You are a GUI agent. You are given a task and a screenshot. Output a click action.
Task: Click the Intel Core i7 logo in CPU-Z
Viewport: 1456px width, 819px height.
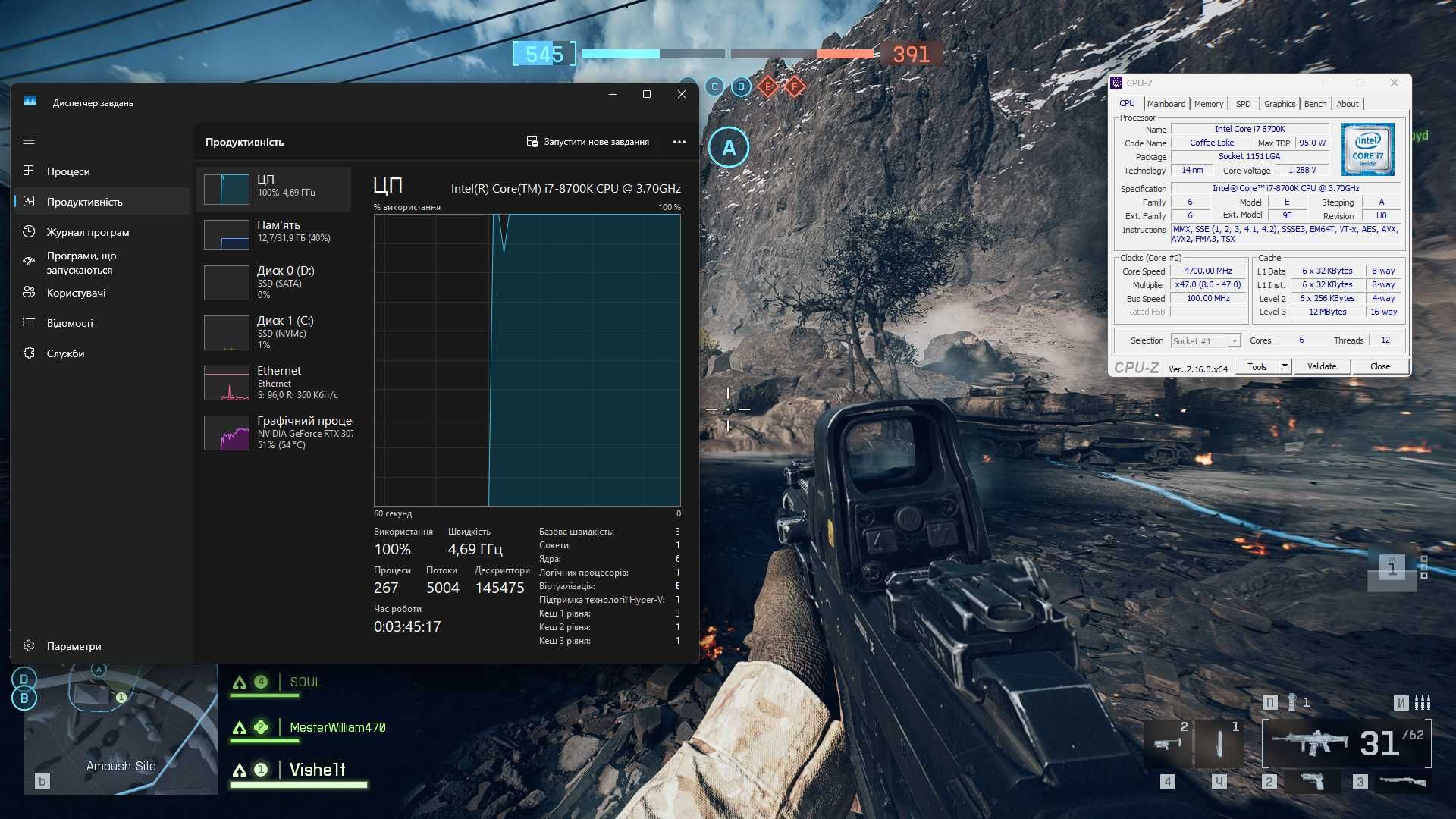(x=1367, y=149)
